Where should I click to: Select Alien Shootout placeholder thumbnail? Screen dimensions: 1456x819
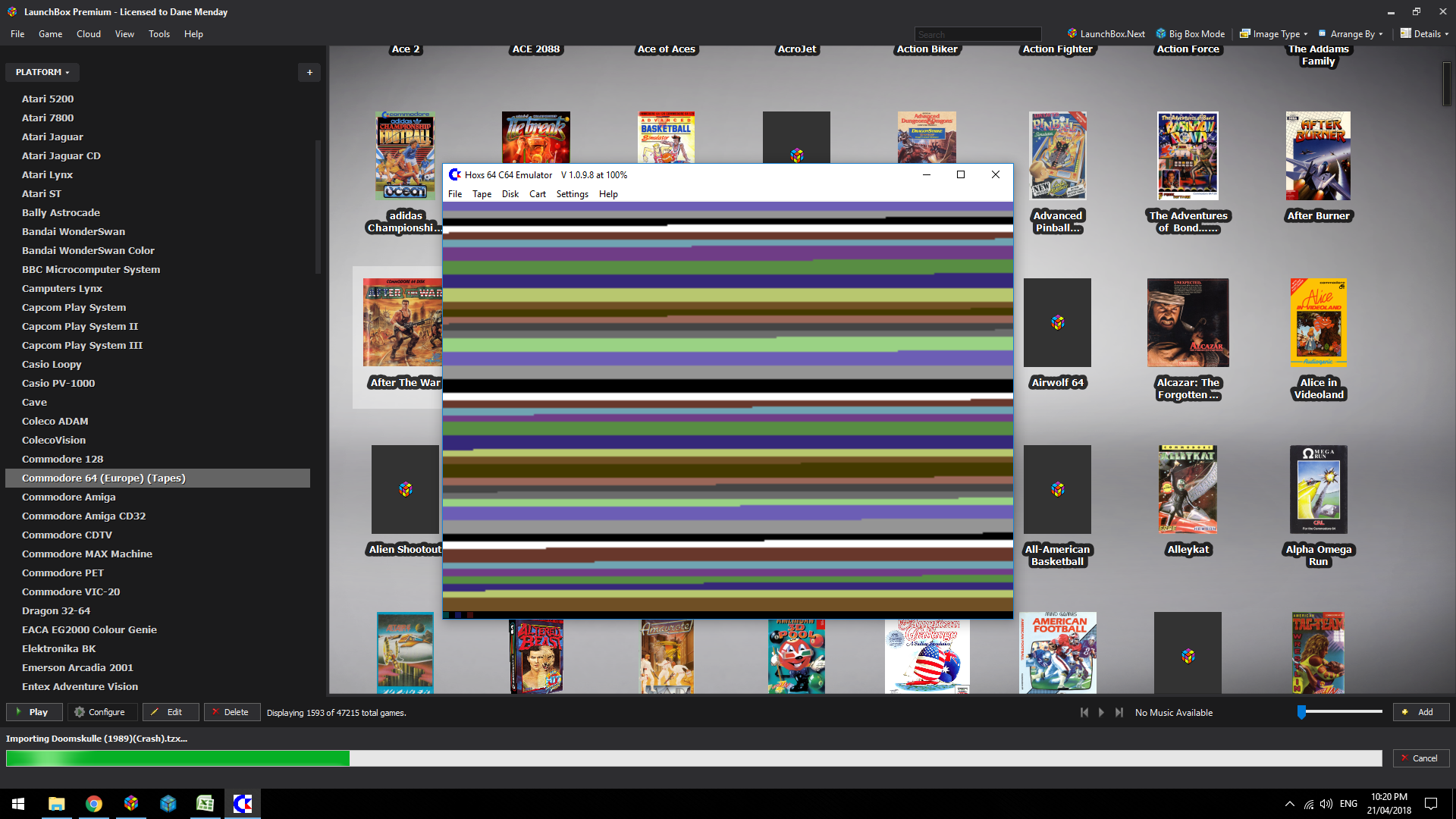(405, 489)
